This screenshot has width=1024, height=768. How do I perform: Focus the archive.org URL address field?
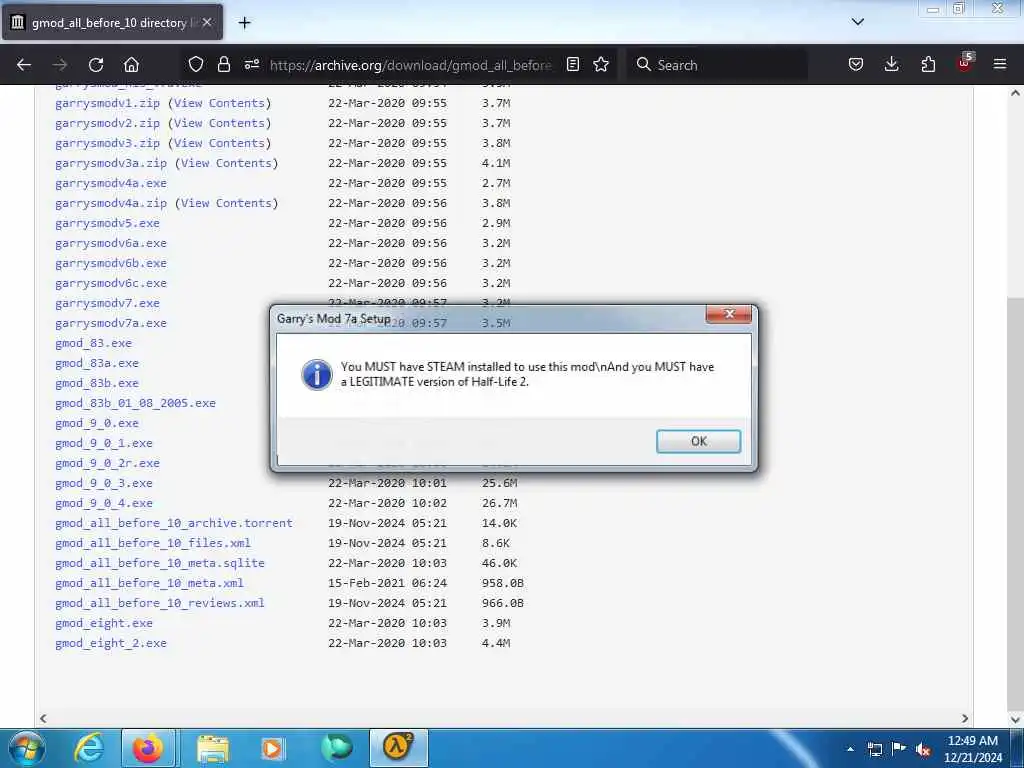coord(410,65)
